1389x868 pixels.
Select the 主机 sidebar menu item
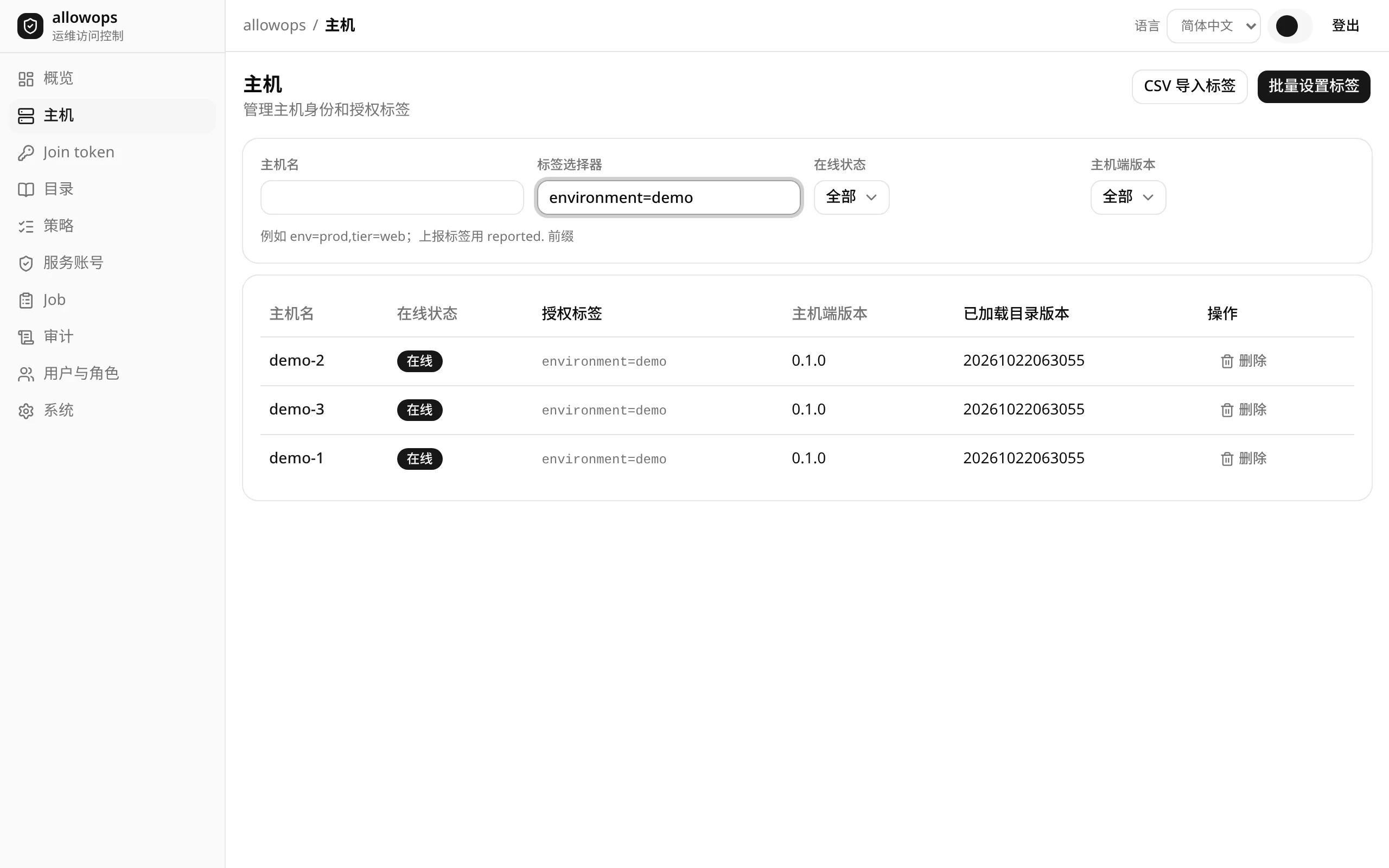(x=112, y=116)
